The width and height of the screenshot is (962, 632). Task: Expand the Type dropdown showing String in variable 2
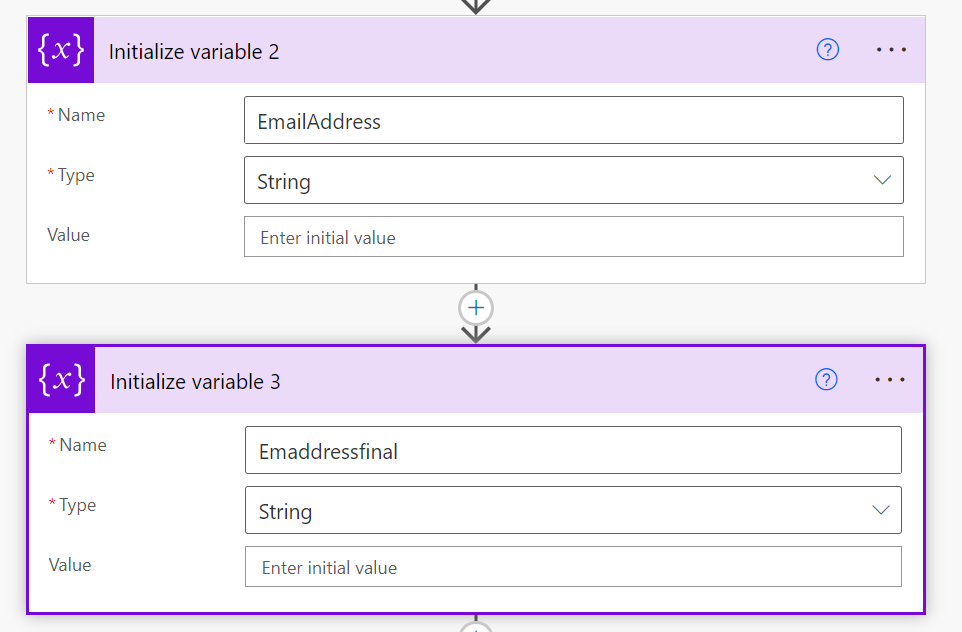click(573, 181)
